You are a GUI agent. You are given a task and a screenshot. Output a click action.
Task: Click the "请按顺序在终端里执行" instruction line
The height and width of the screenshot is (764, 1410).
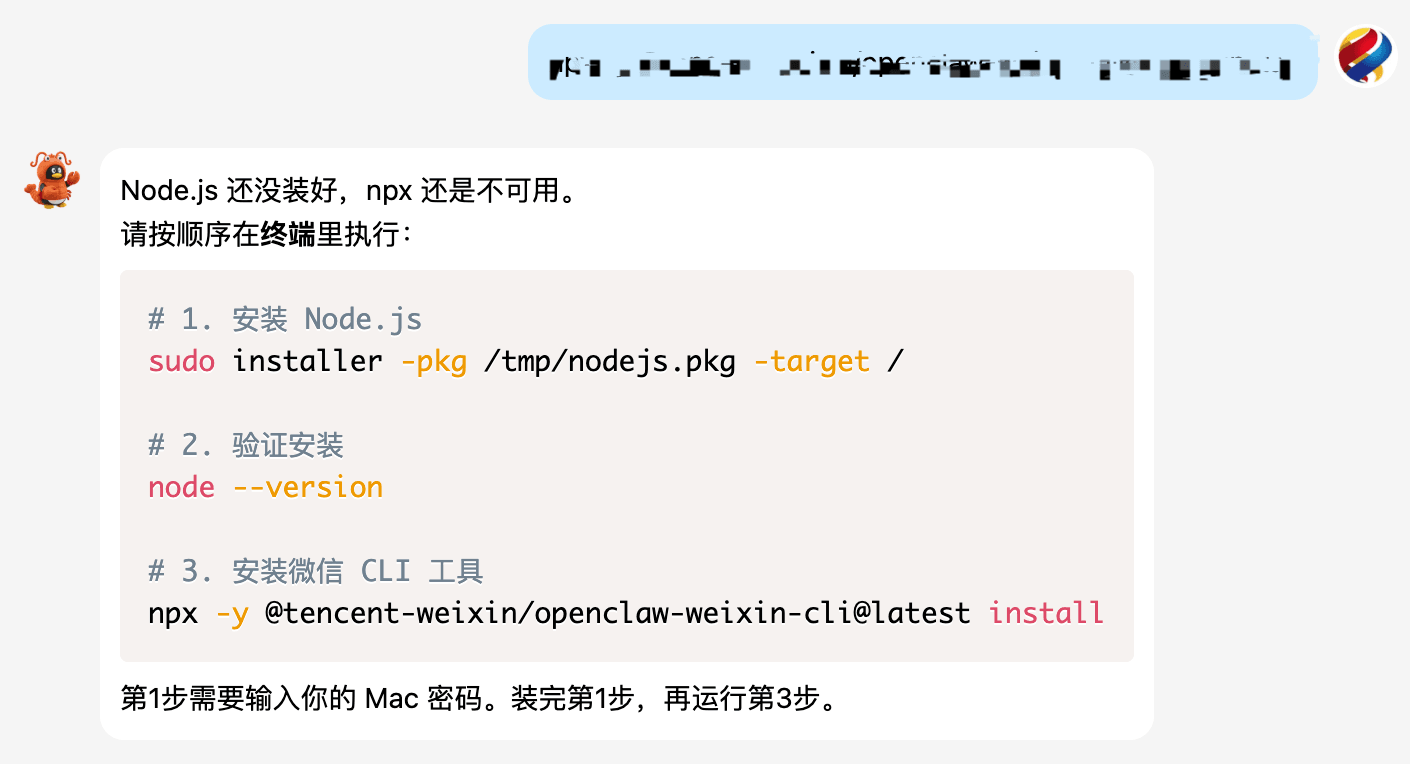pos(265,235)
